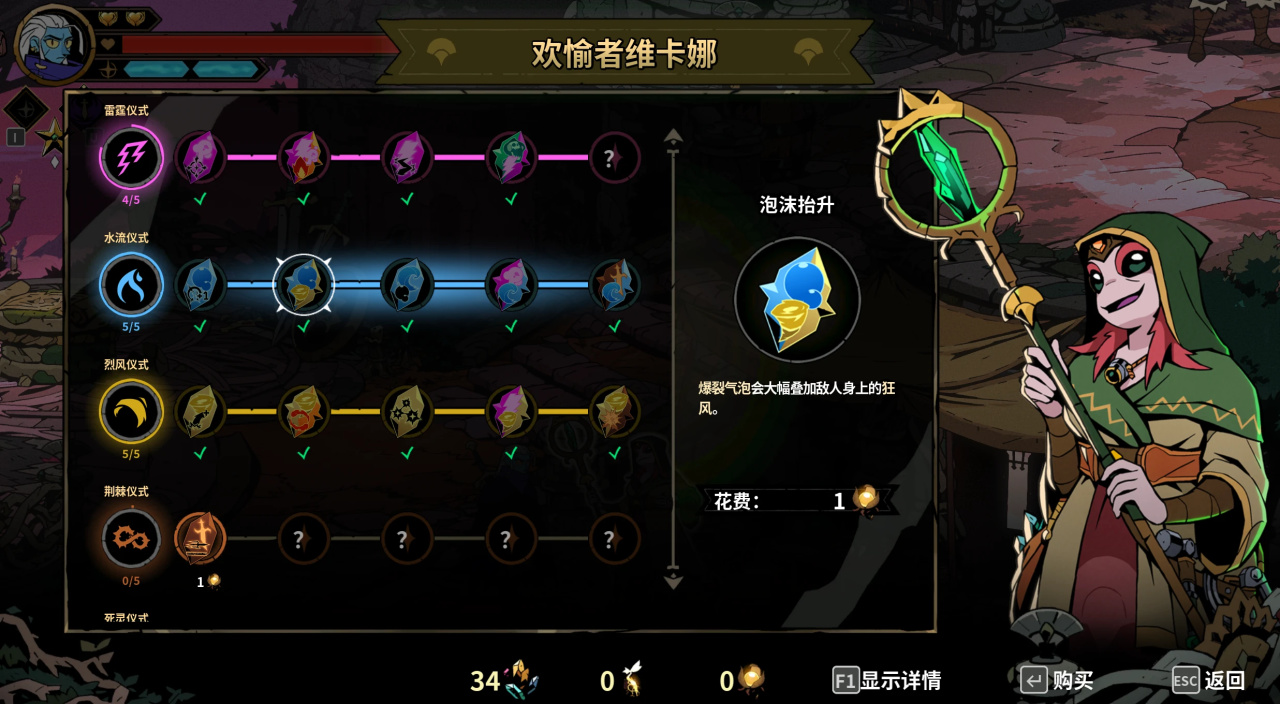
Task: Click the locked fifth 雷霆仪式 question-mark node
Action: point(614,157)
